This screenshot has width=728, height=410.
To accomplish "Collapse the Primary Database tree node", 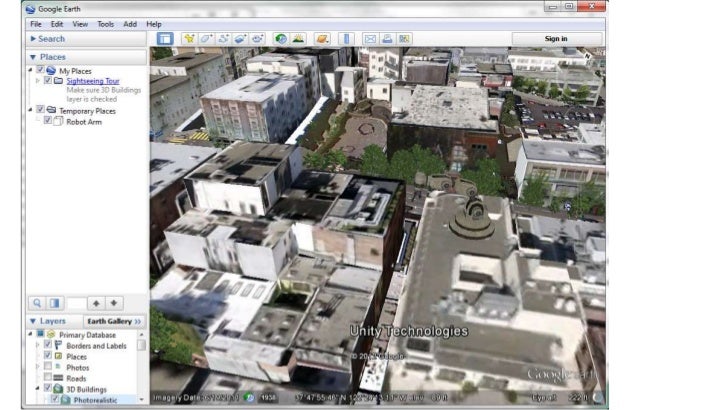I will click(31, 334).
